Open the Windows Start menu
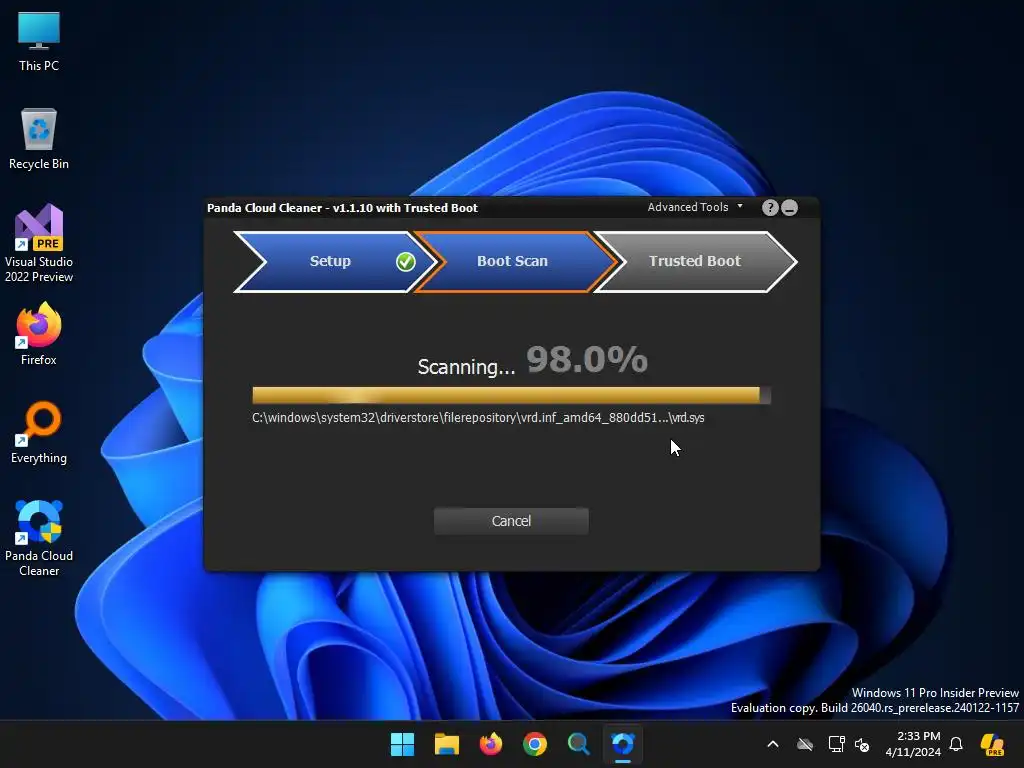1024x768 pixels. pos(402,744)
